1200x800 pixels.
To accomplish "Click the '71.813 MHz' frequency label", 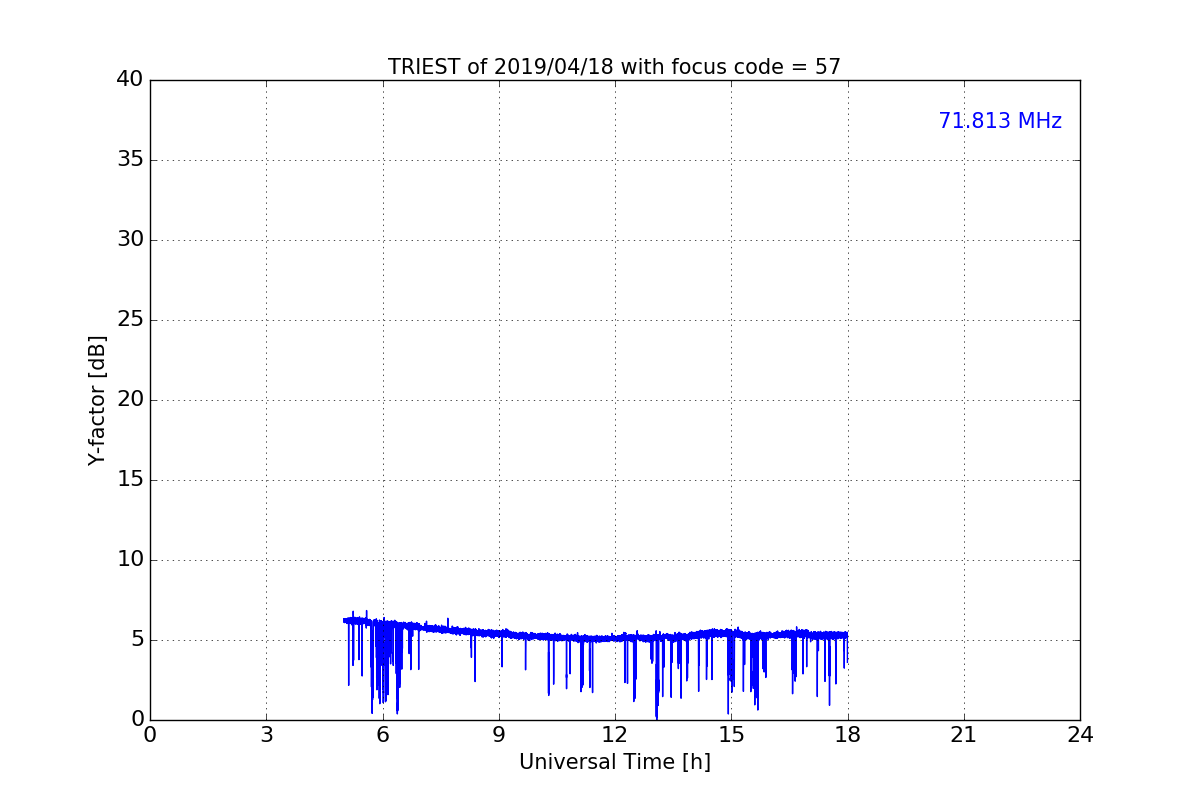I will click(x=1000, y=121).
